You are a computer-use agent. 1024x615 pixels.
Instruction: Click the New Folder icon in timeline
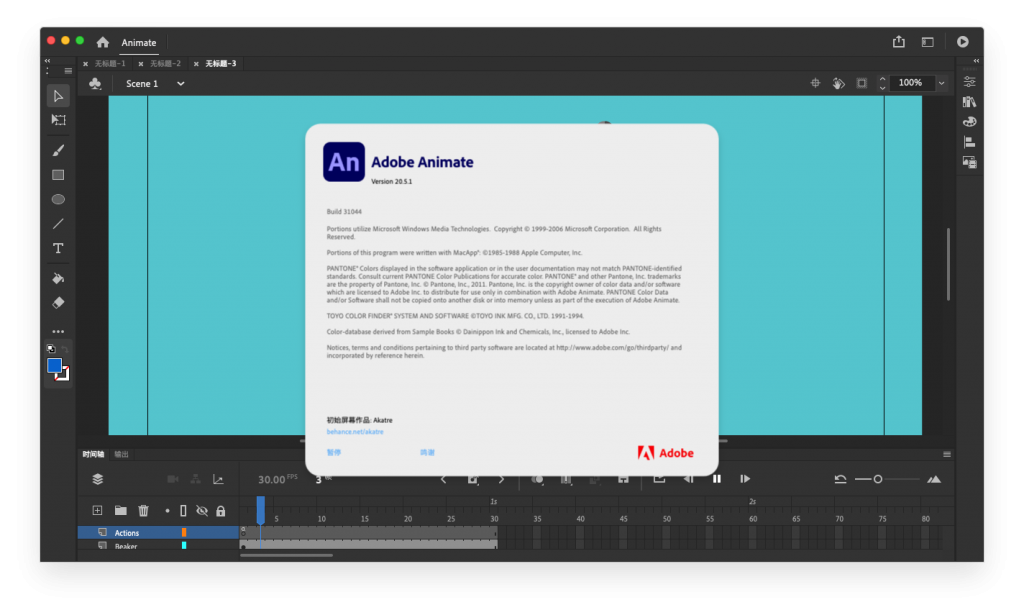pyautogui.click(x=121, y=511)
